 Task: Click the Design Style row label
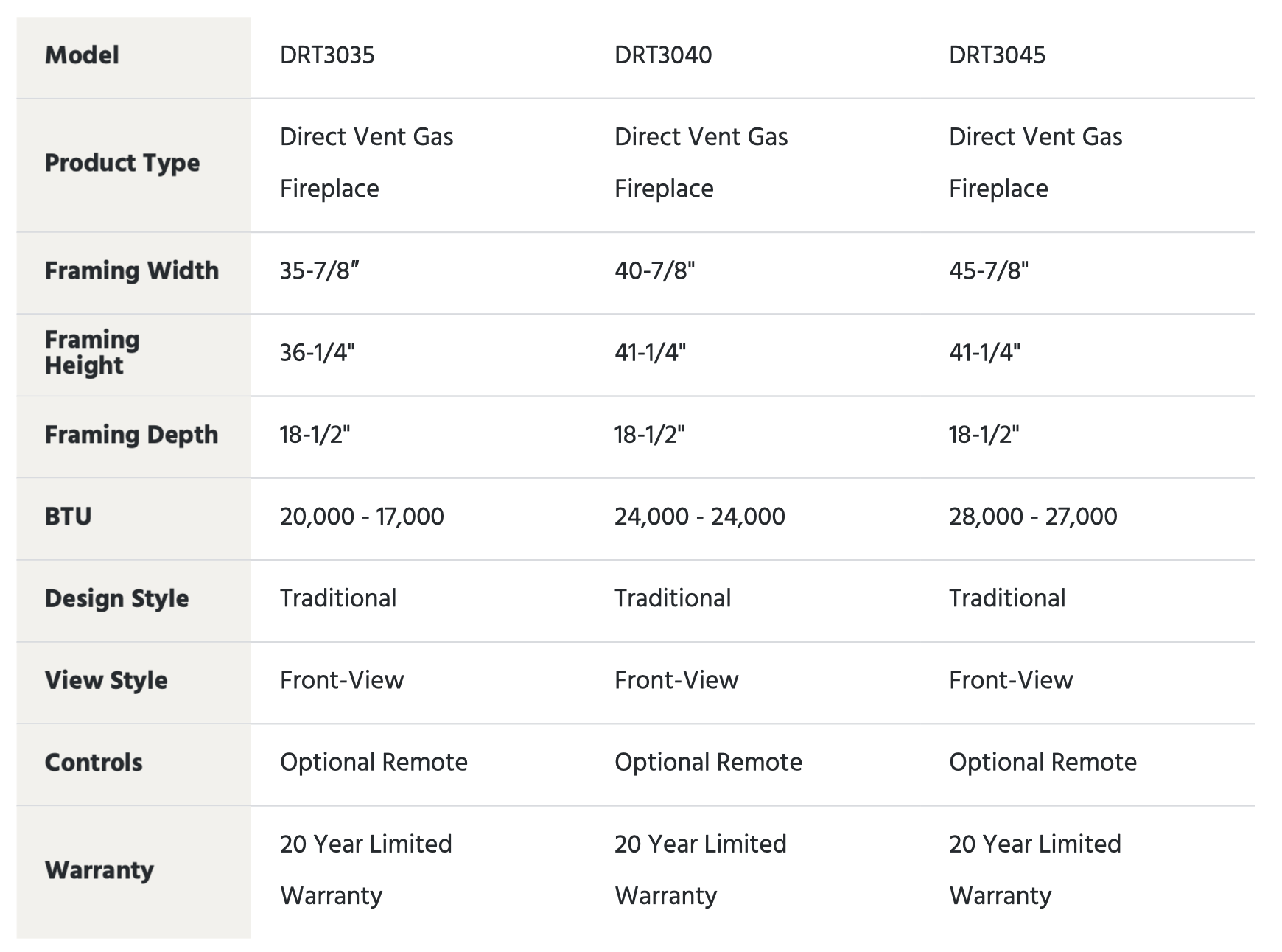(x=116, y=598)
